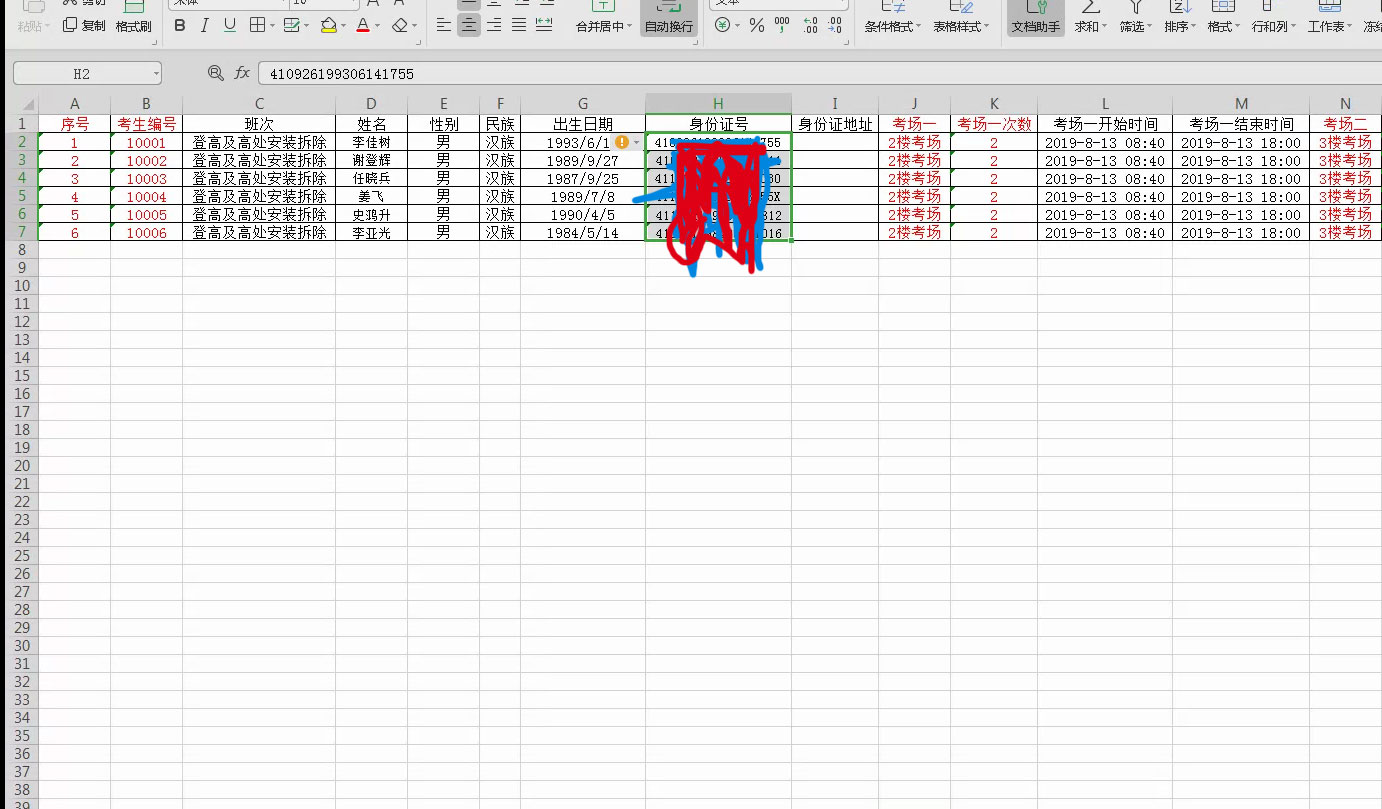Viewport: 1382px width, 809px height.
Task: Click the name cell 史鸿升
Action: pos(371,215)
